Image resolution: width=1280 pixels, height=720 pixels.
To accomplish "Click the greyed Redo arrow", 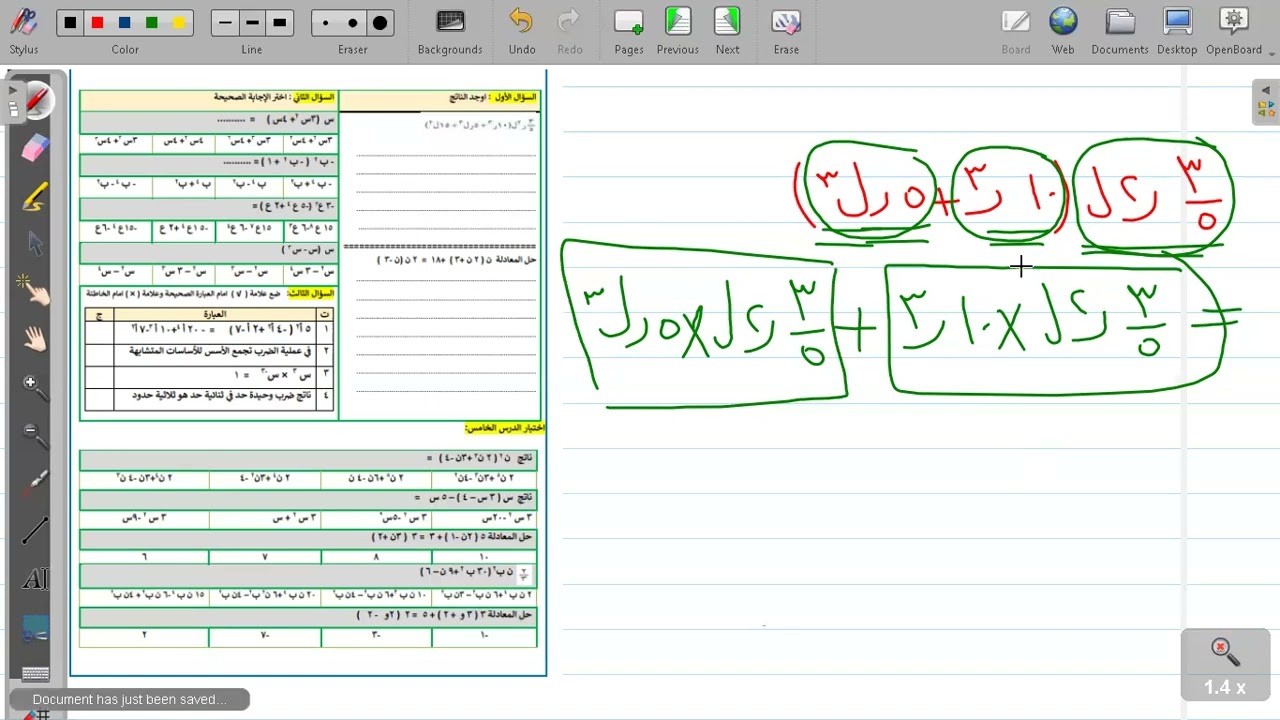I will pyautogui.click(x=569, y=30).
